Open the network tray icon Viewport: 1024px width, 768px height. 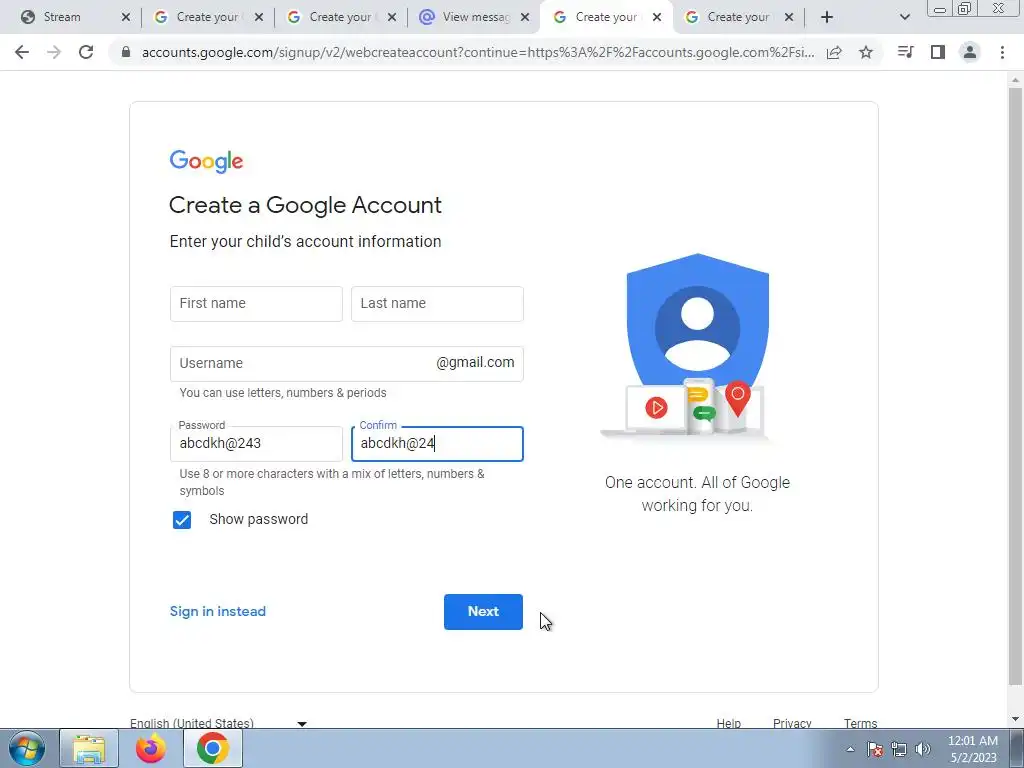[x=899, y=750]
